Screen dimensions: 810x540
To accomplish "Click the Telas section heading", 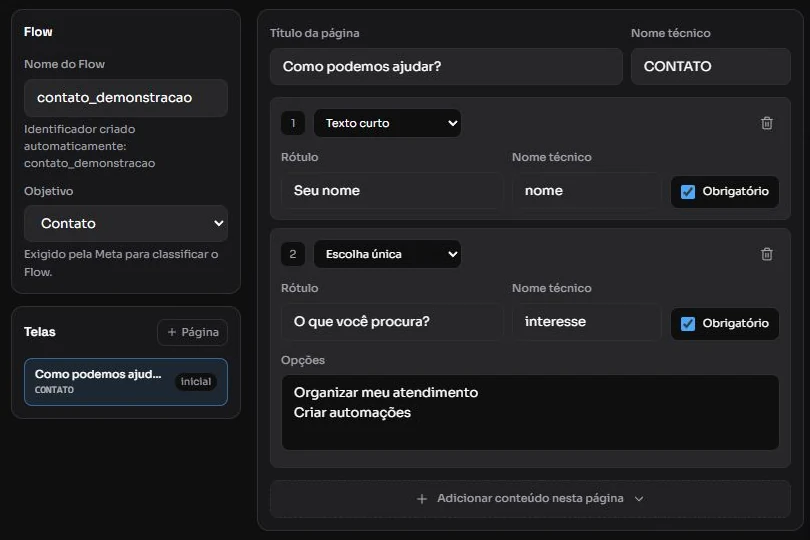I will pos(40,332).
